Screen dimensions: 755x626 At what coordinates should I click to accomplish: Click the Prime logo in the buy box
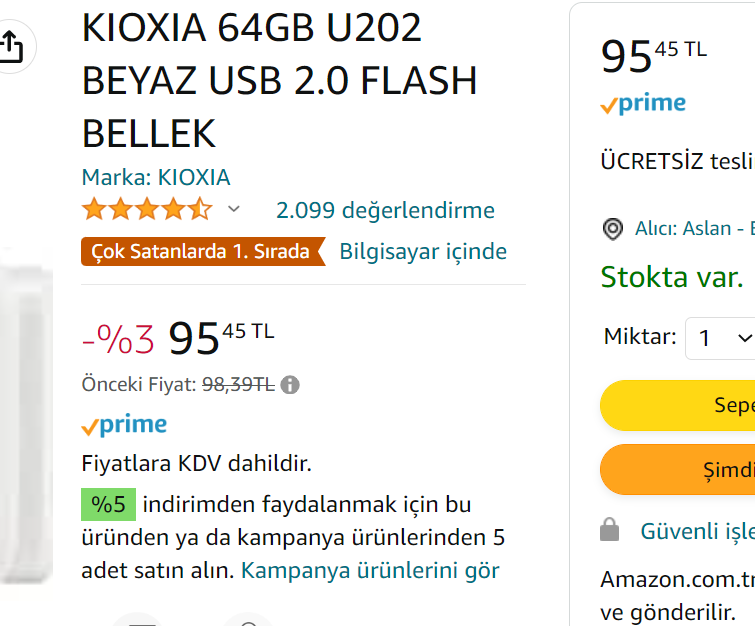pyautogui.click(x=643, y=104)
